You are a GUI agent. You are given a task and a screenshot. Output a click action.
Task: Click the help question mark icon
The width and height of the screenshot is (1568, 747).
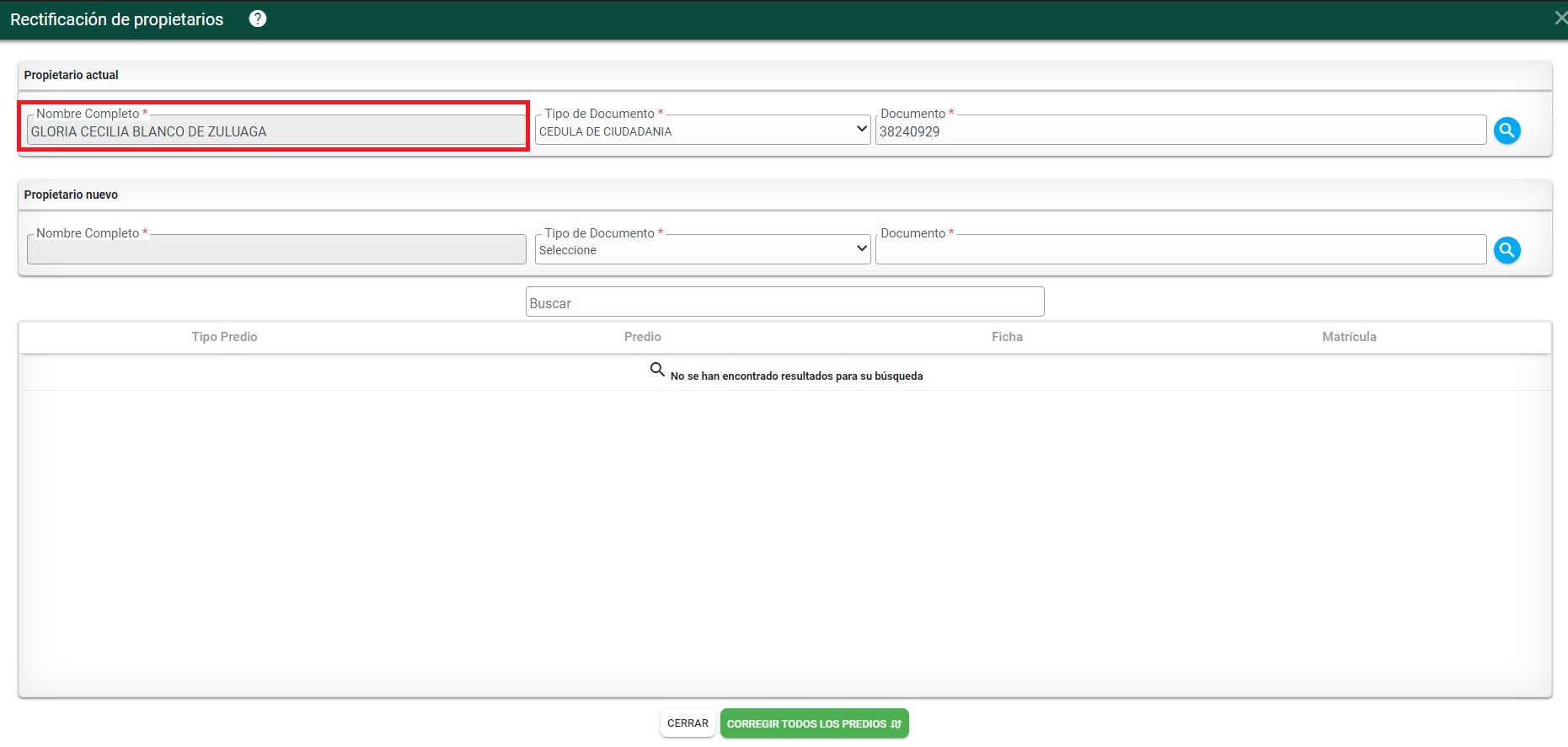[258, 19]
